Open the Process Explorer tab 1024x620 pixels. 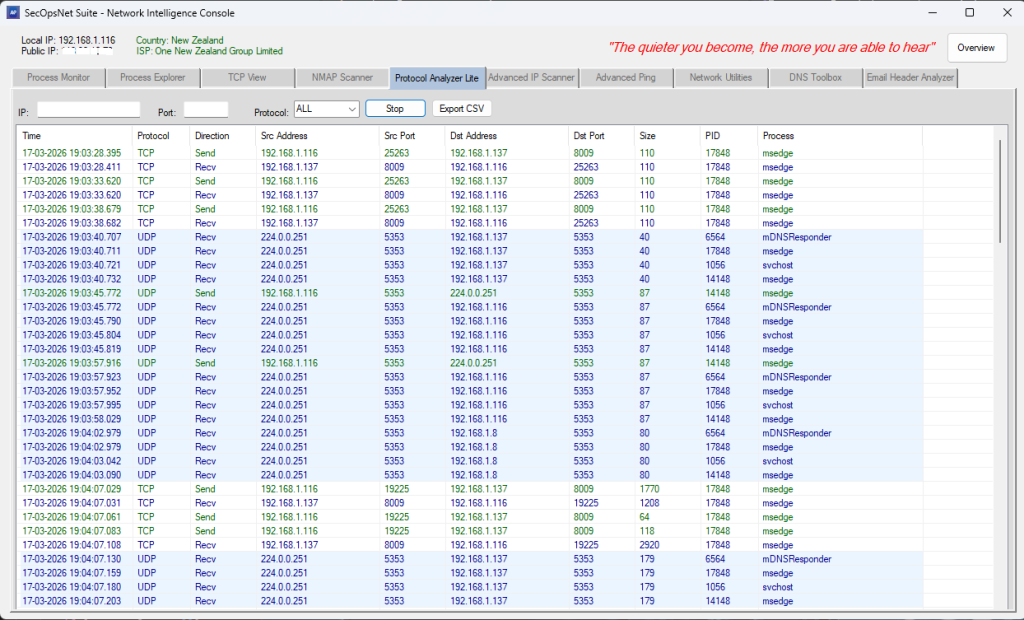click(x=152, y=78)
